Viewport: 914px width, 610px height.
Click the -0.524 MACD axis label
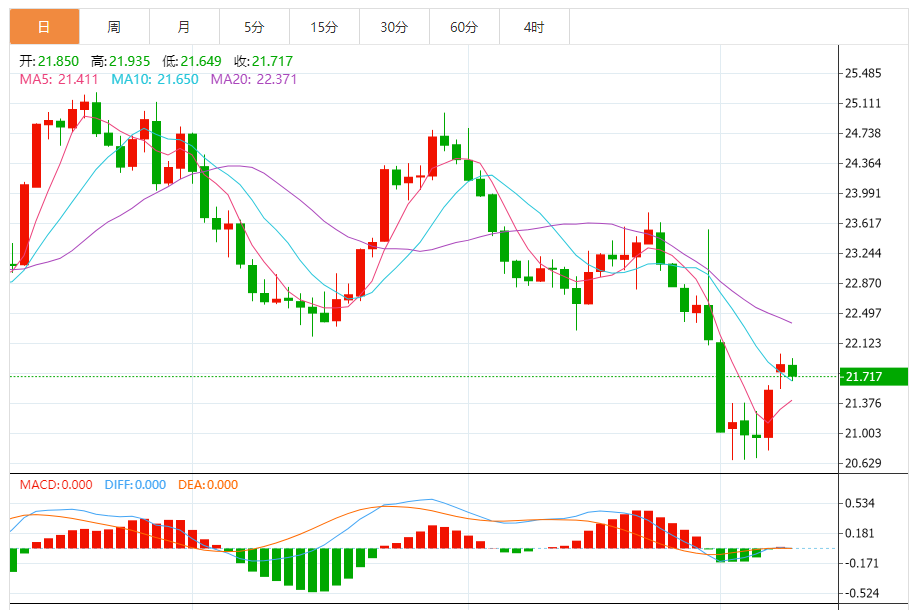(x=862, y=594)
